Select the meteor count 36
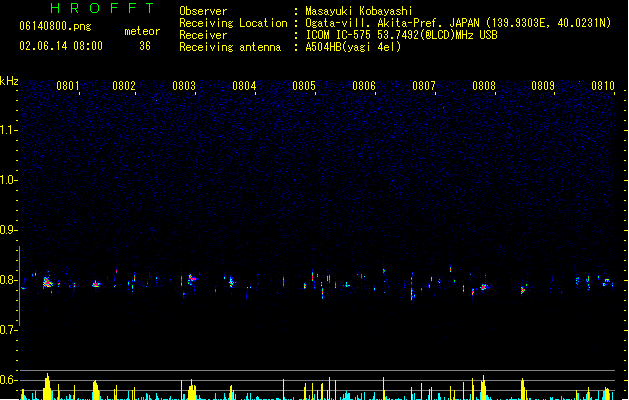Viewport: 629px width, 400px height. click(x=145, y=46)
